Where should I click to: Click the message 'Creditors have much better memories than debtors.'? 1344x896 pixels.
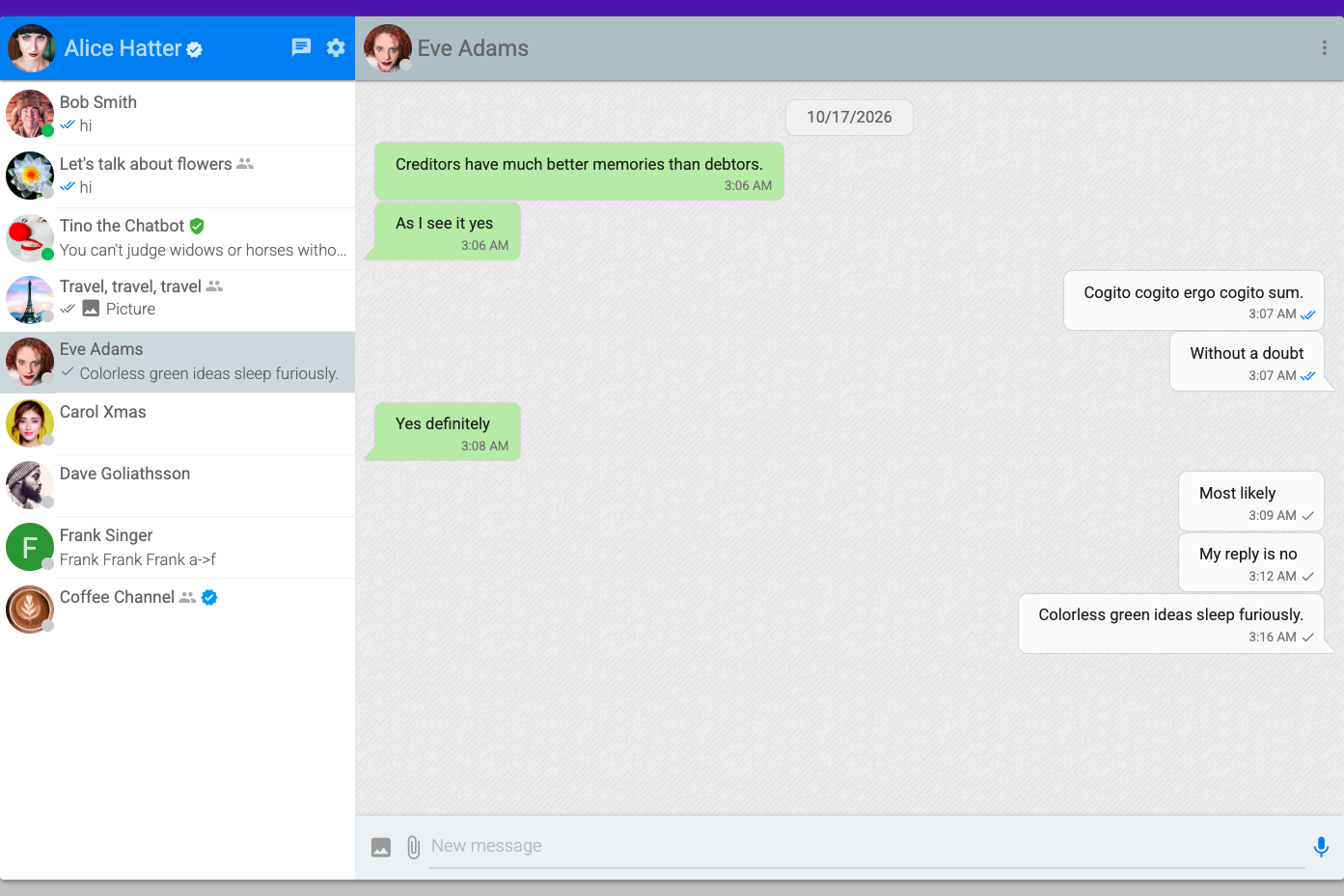579,172
